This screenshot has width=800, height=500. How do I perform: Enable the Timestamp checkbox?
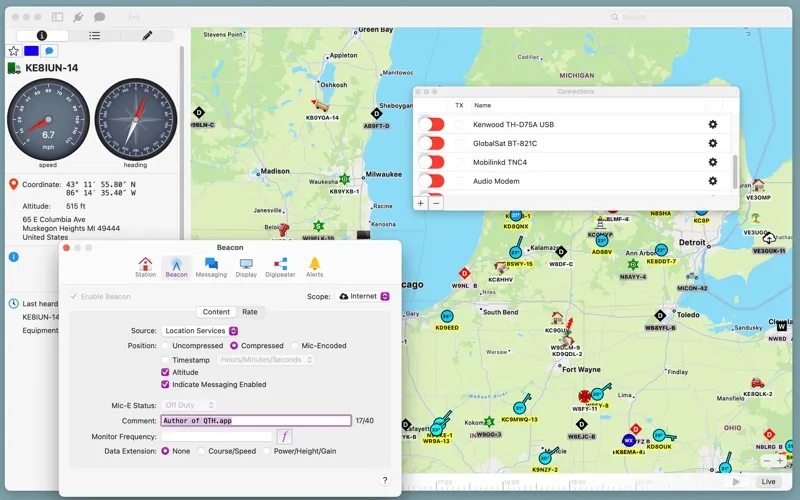[x=165, y=360]
